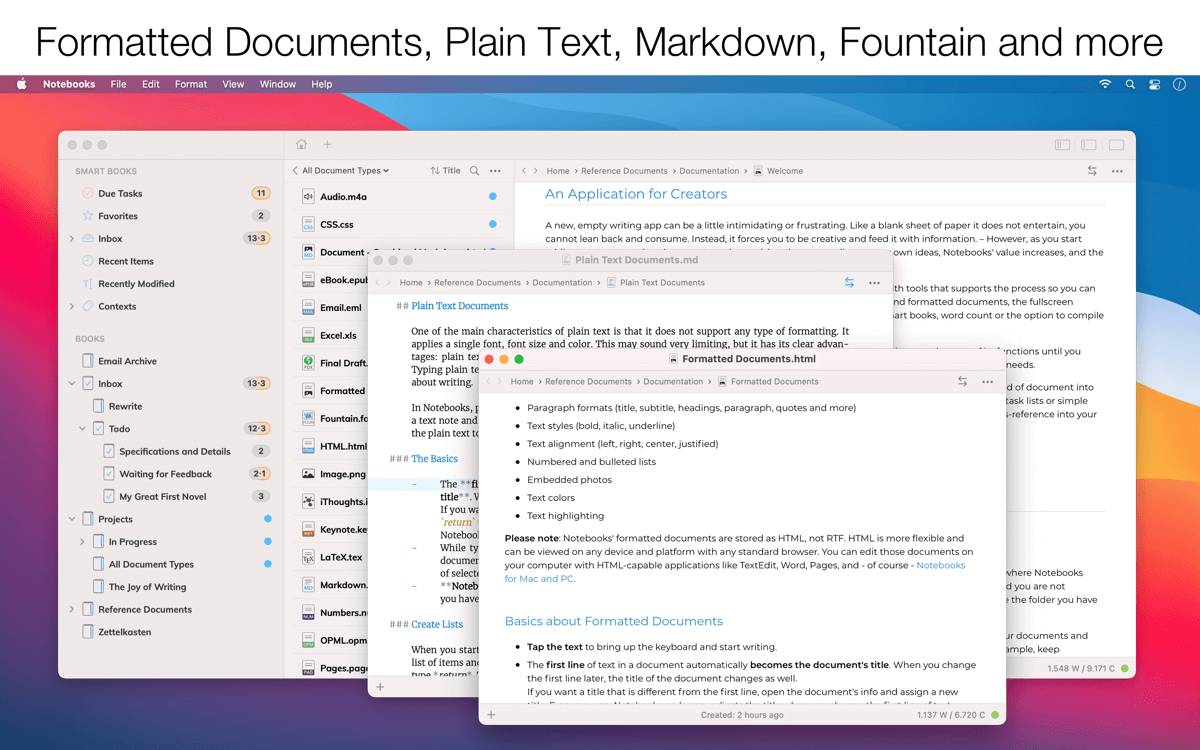Check the My Great First Novel checkbox
This screenshot has height=750, width=1200.
109,497
